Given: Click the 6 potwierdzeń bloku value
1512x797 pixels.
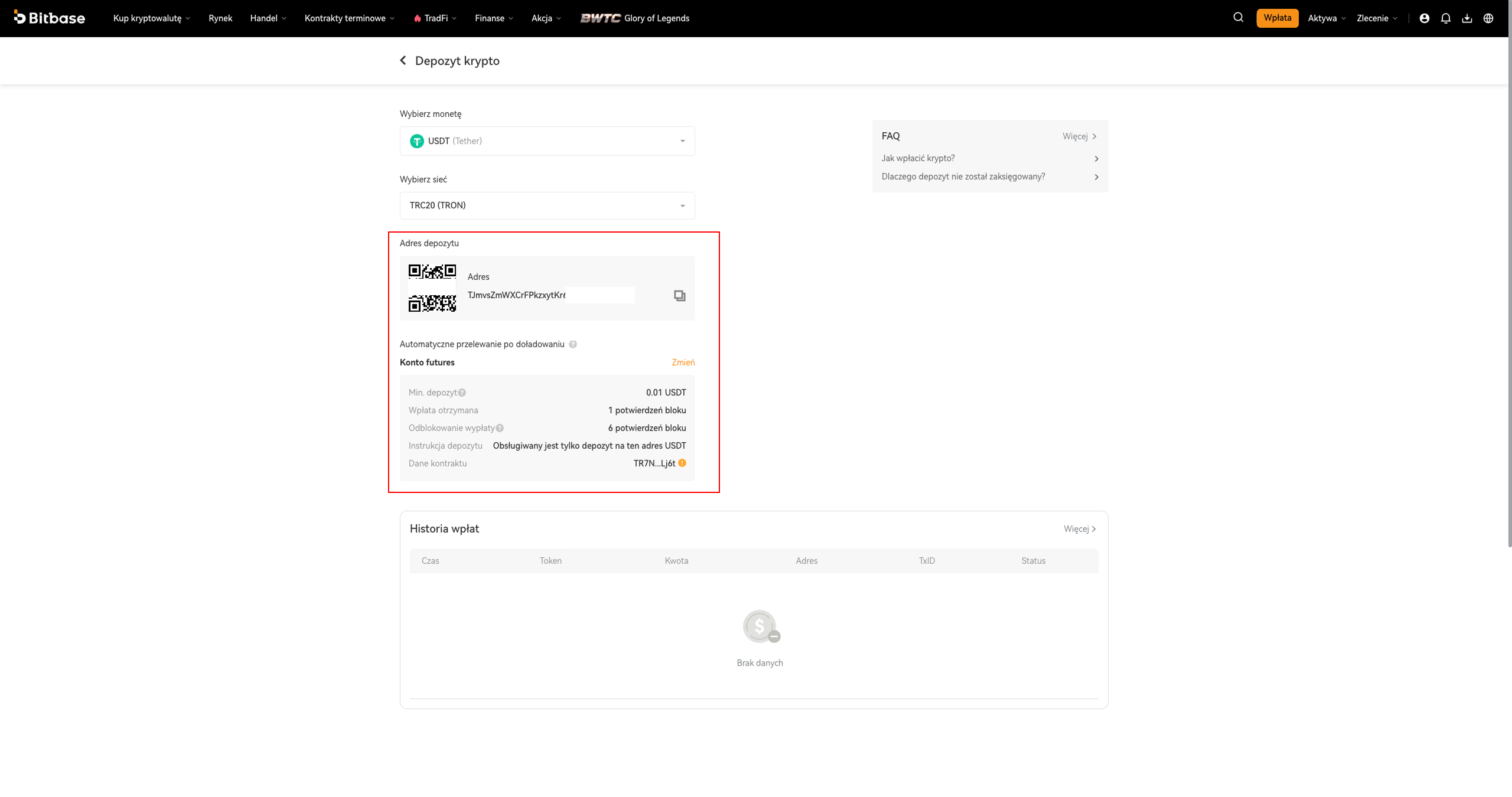Looking at the screenshot, I should point(647,428).
